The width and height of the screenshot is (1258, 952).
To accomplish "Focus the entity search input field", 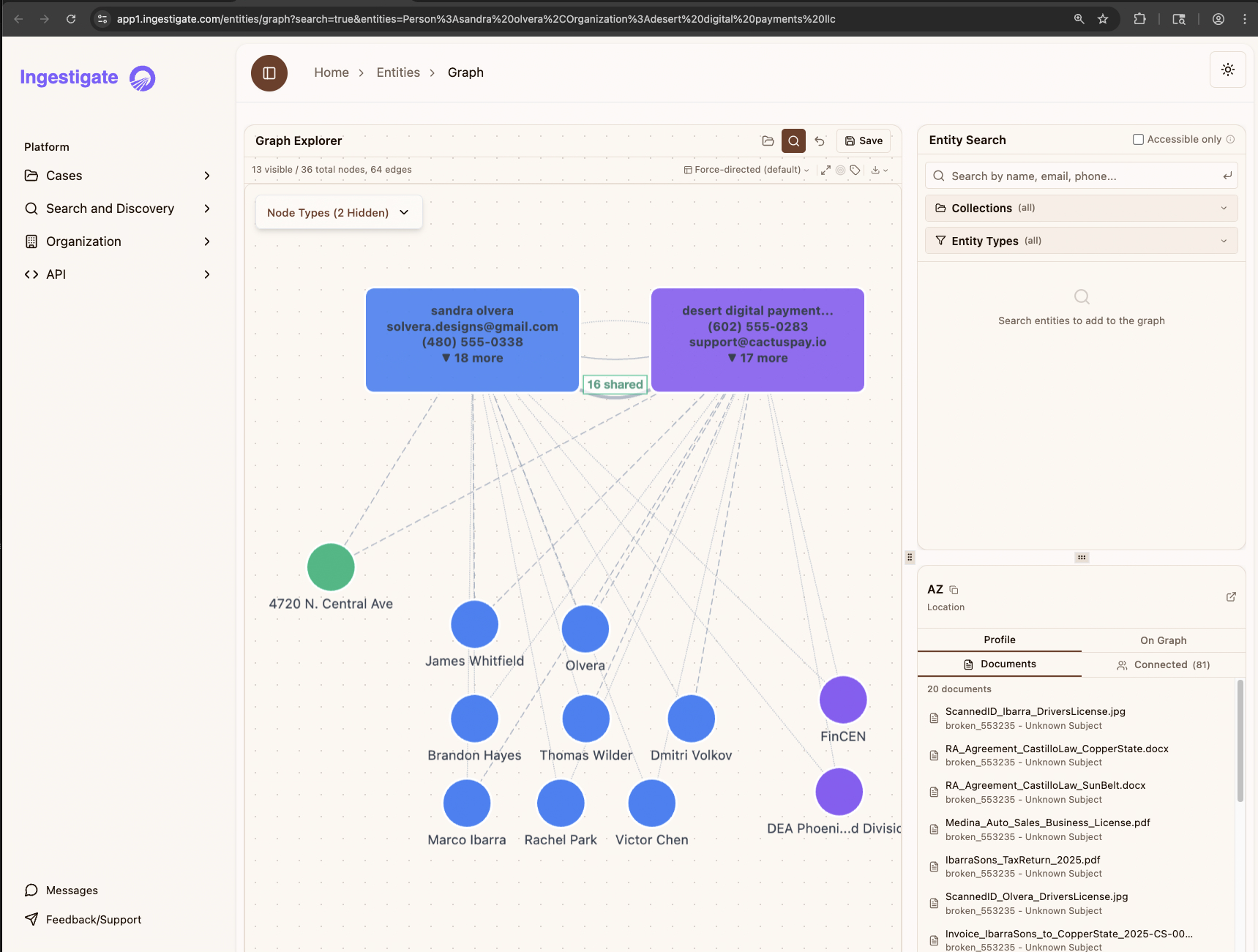I will [1081, 176].
